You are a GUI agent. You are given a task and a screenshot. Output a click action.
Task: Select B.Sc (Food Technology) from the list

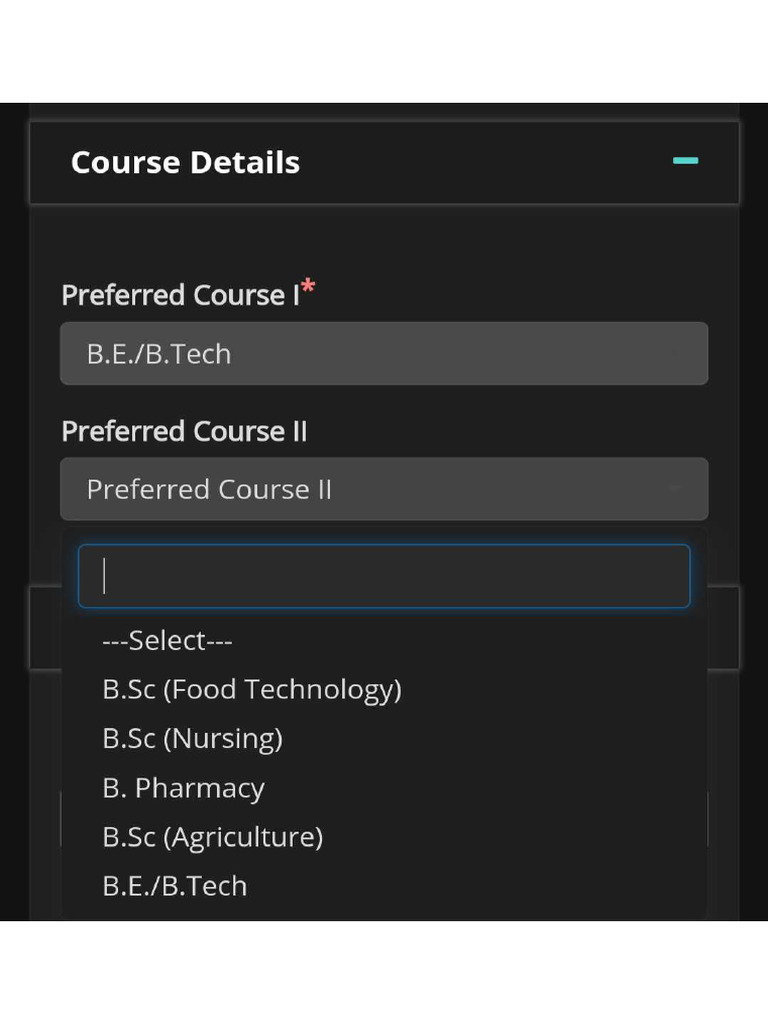252,689
